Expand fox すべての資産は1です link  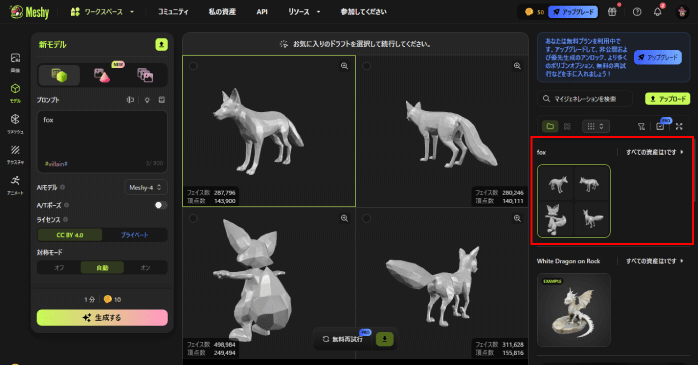pos(654,152)
